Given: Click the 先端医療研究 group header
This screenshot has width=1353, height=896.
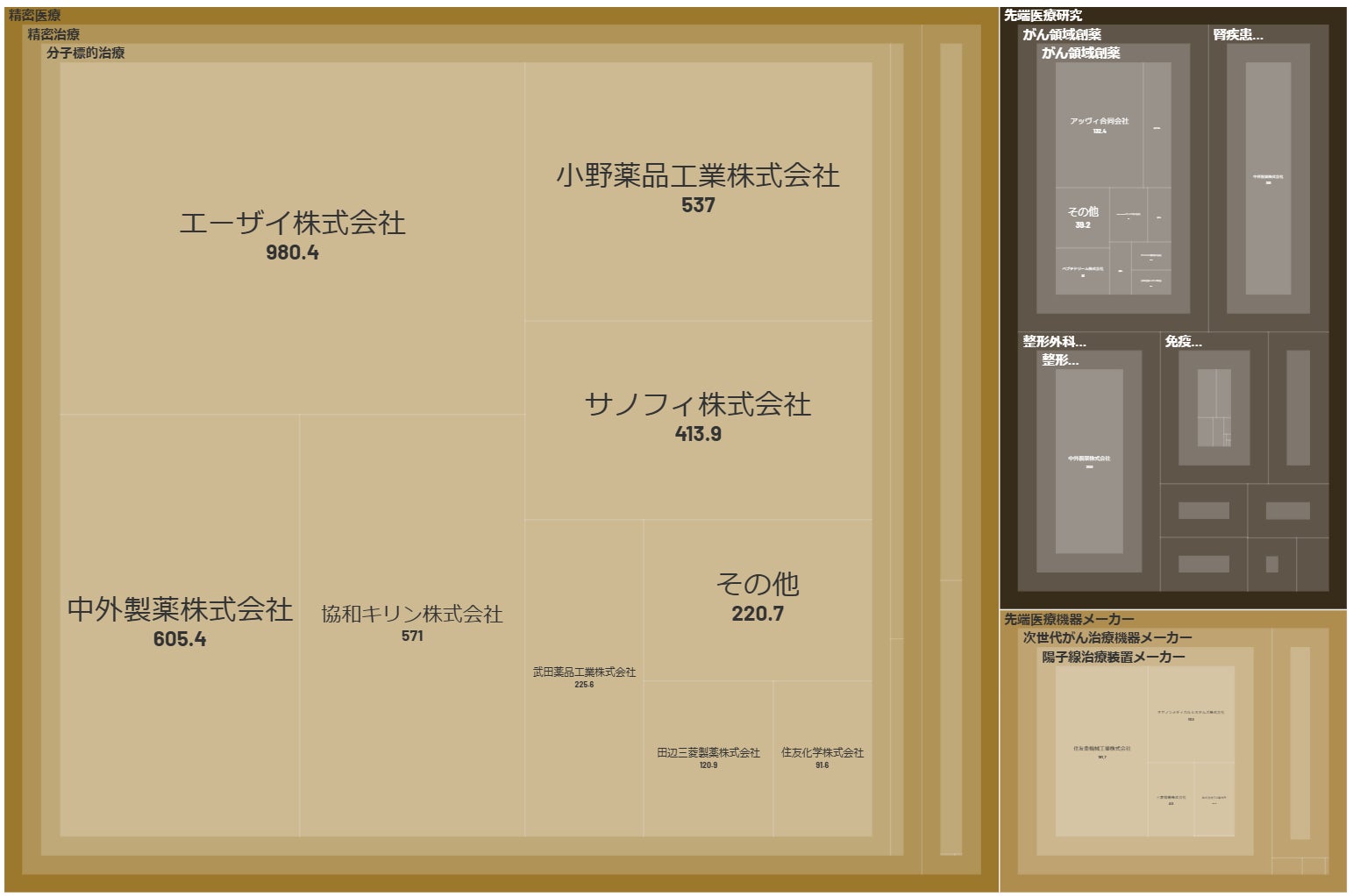Looking at the screenshot, I should pos(1043,16).
